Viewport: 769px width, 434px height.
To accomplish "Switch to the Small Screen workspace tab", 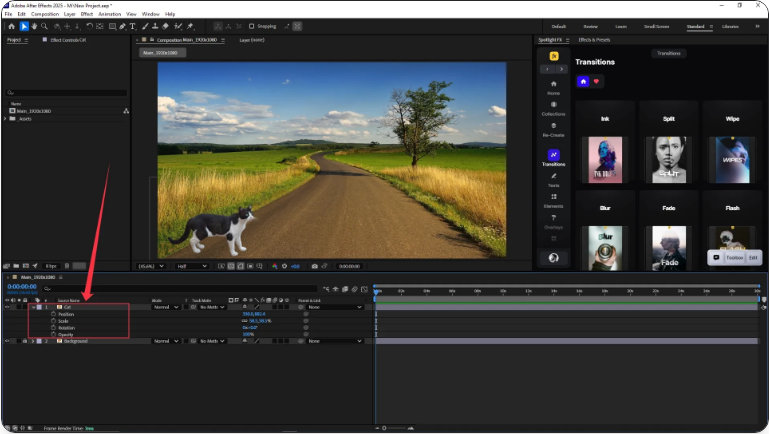I will point(656,26).
